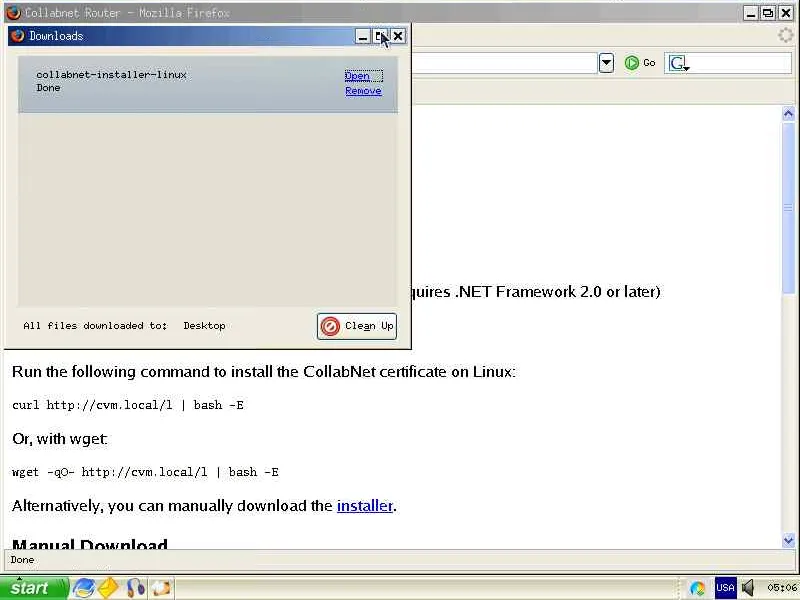Click the headphones quick launch icon

pyautogui.click(x=135, y=588)
